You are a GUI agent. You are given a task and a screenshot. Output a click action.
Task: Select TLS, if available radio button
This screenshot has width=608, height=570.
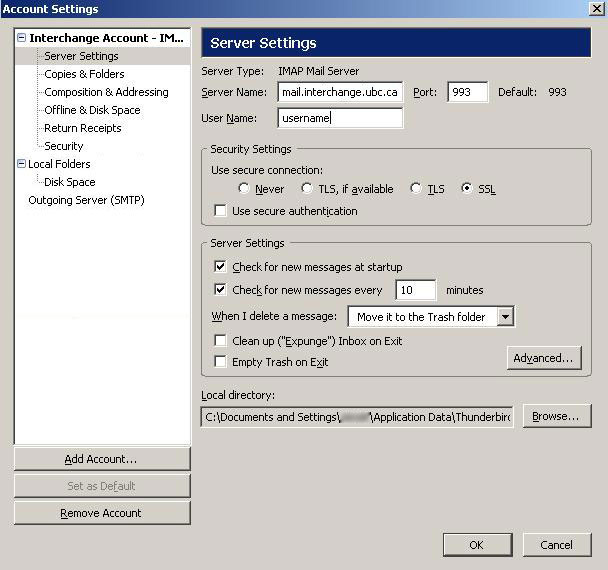point(307,189)
